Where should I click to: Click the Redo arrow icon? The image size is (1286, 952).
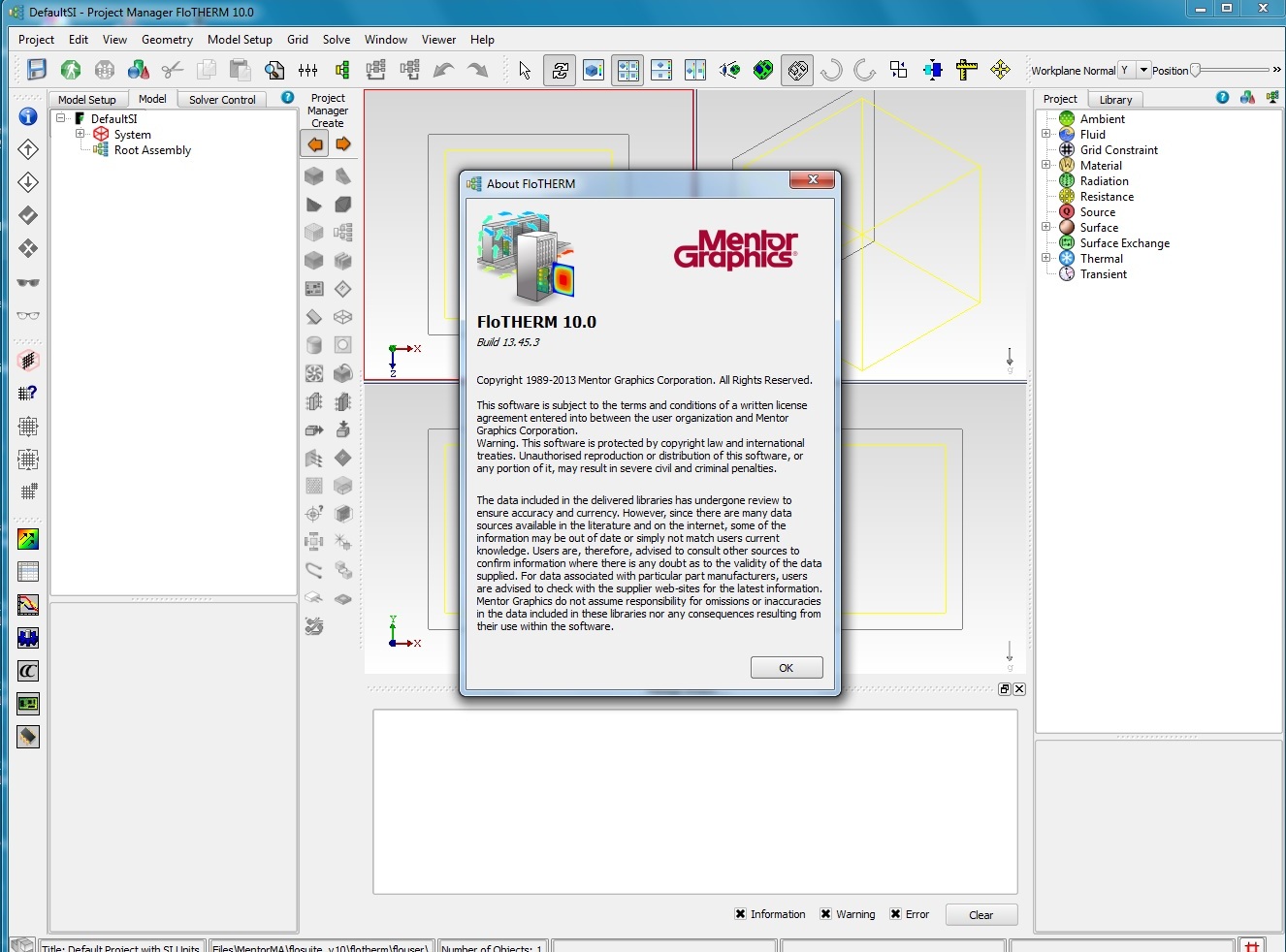point(477,70)
